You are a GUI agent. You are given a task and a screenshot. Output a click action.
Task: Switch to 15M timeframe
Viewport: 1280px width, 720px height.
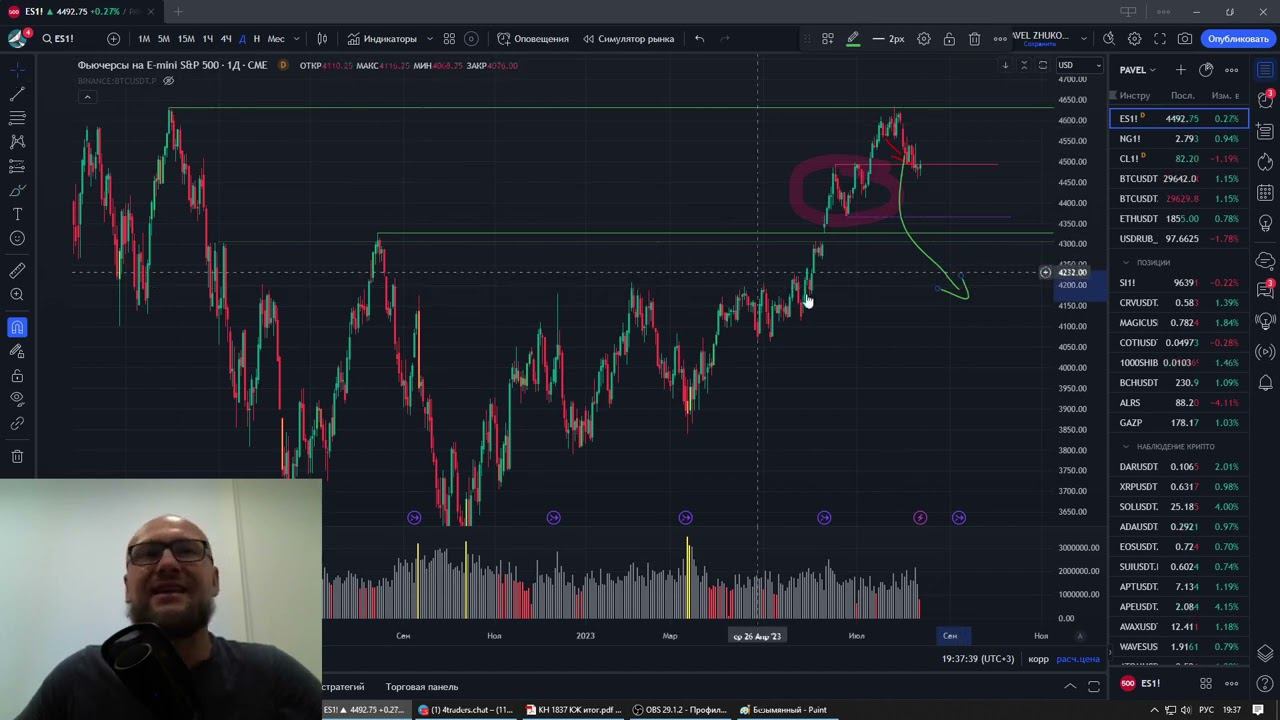pos(186,39)
